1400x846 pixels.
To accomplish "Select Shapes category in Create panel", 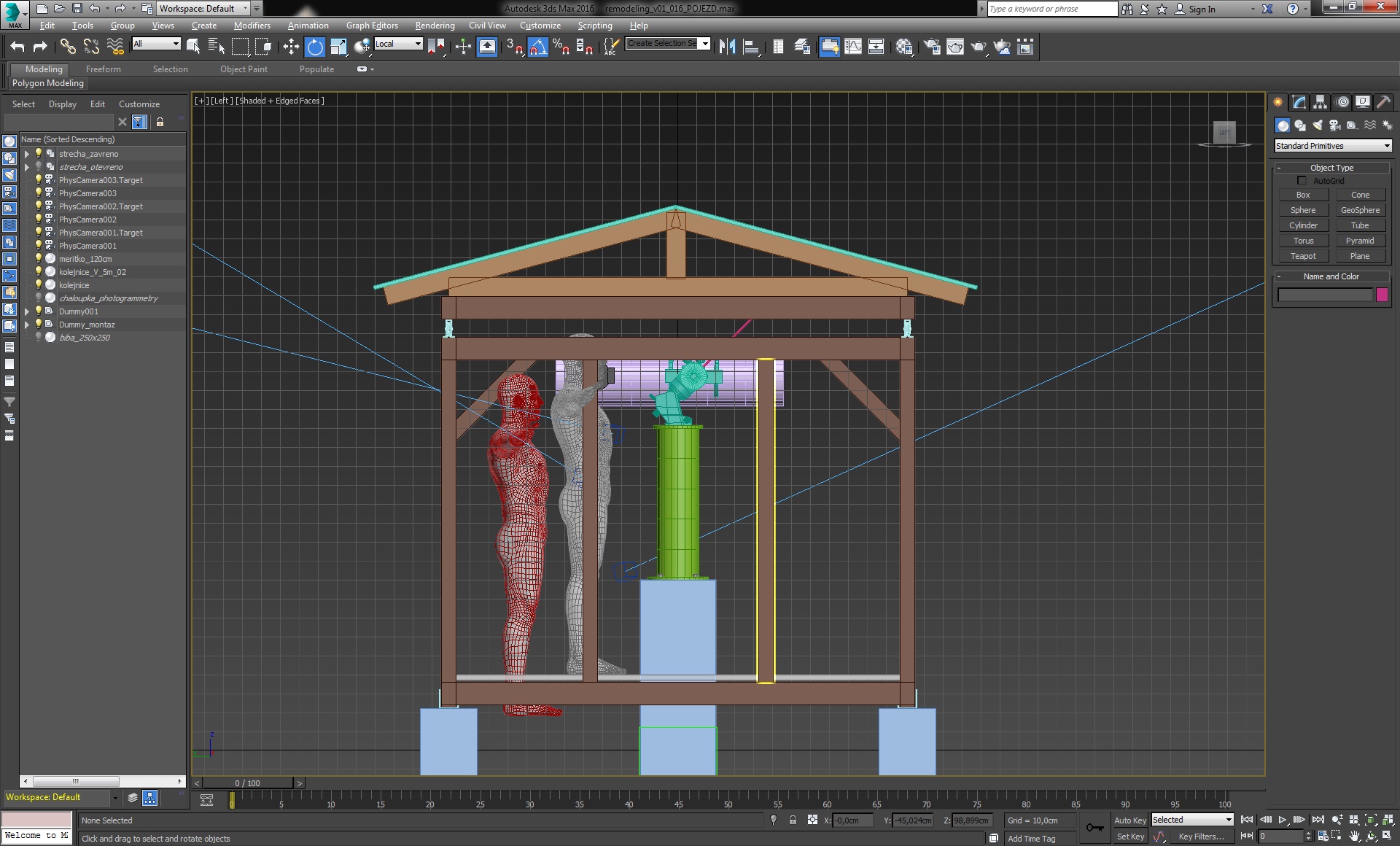I will click(1300, 125).
